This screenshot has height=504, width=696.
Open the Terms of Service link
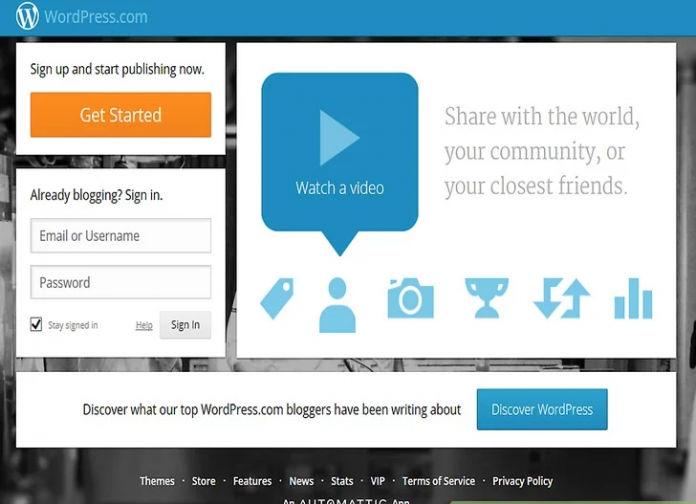(438, 481)
